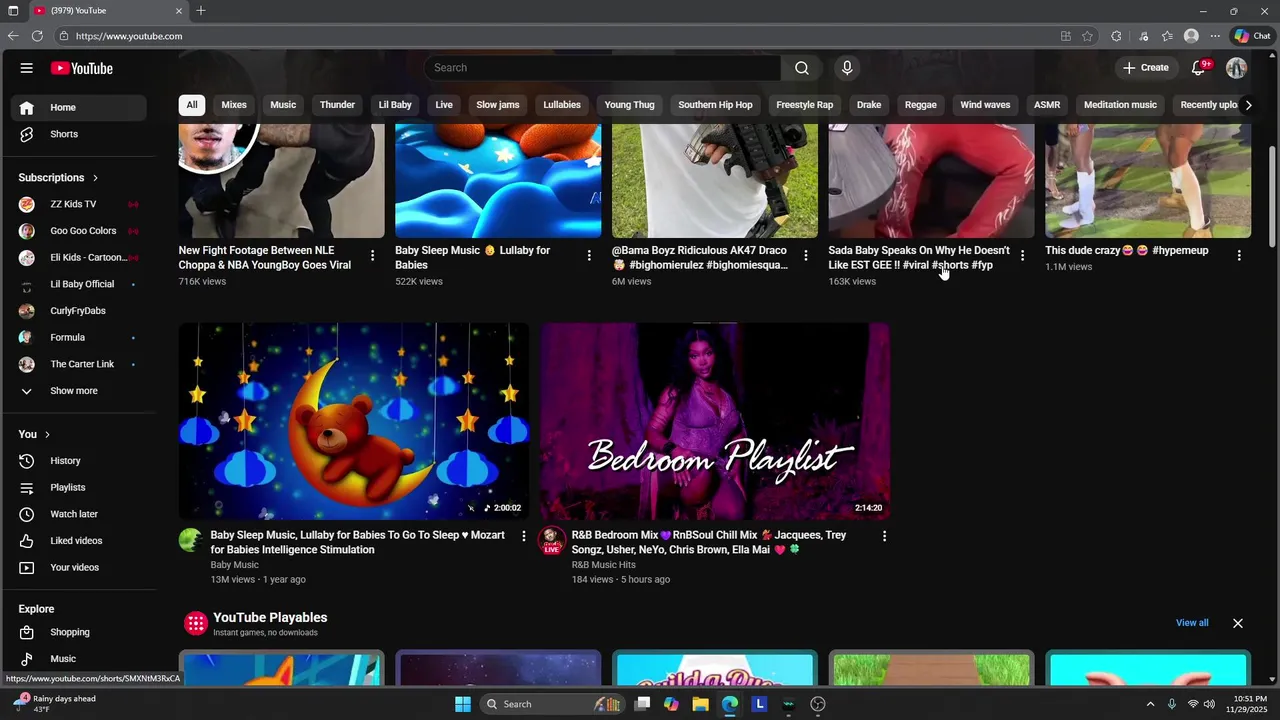Image resolution: width=1280 pixels, height=720 pixels.
Task: Start voice search with microphone
Action: [x=847, y=68]
